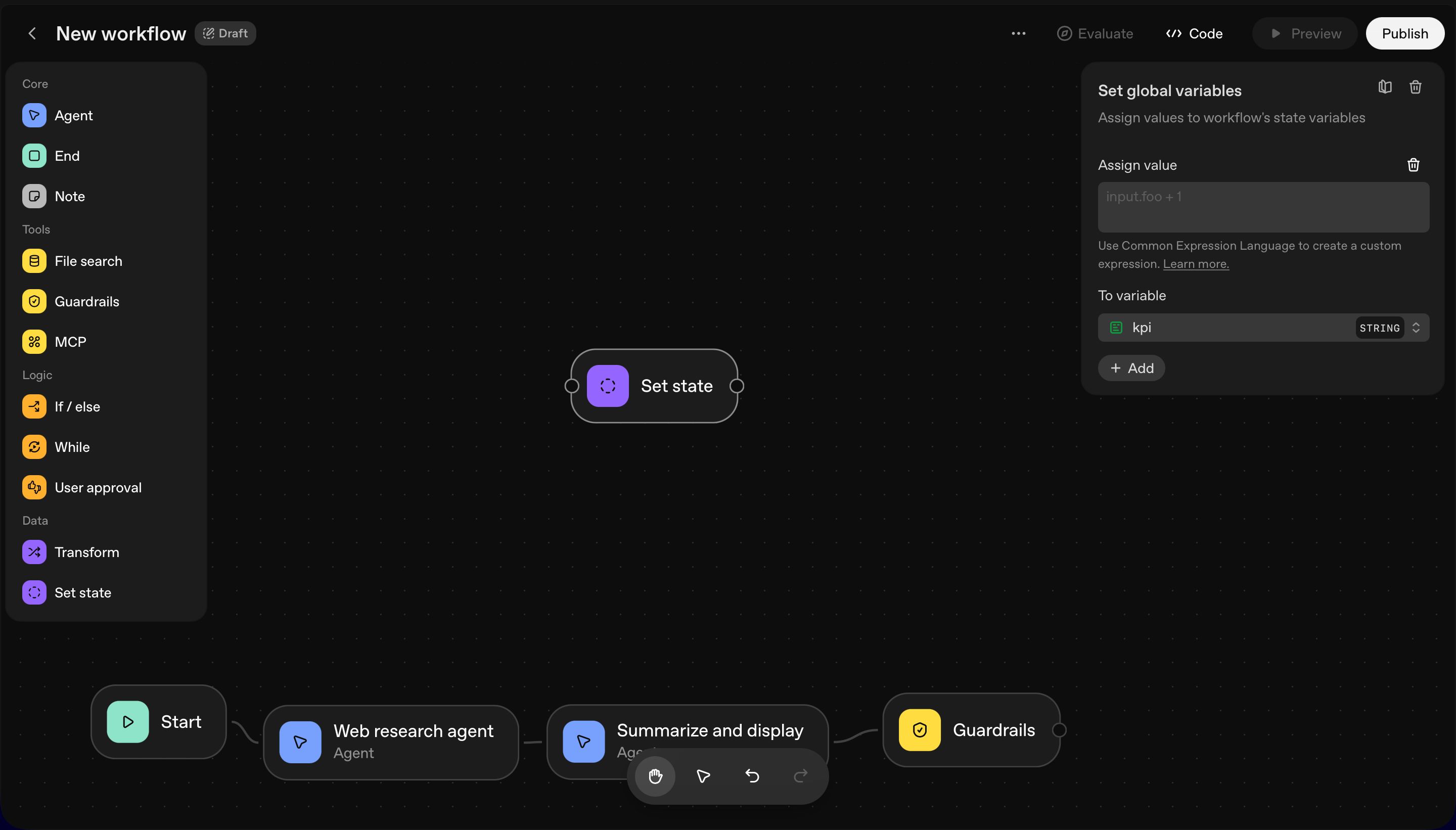Click the Assign value expression field

pyautogui.click(x=1263, y=207)
